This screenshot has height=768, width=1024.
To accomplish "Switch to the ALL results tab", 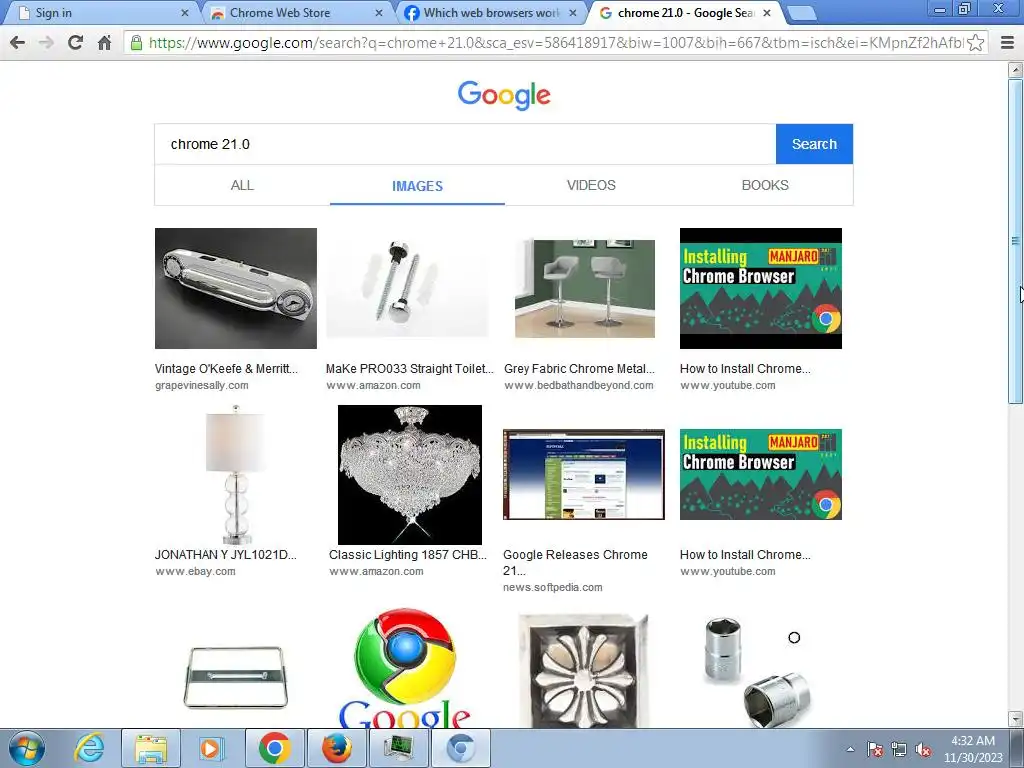I will pos(242,185).
